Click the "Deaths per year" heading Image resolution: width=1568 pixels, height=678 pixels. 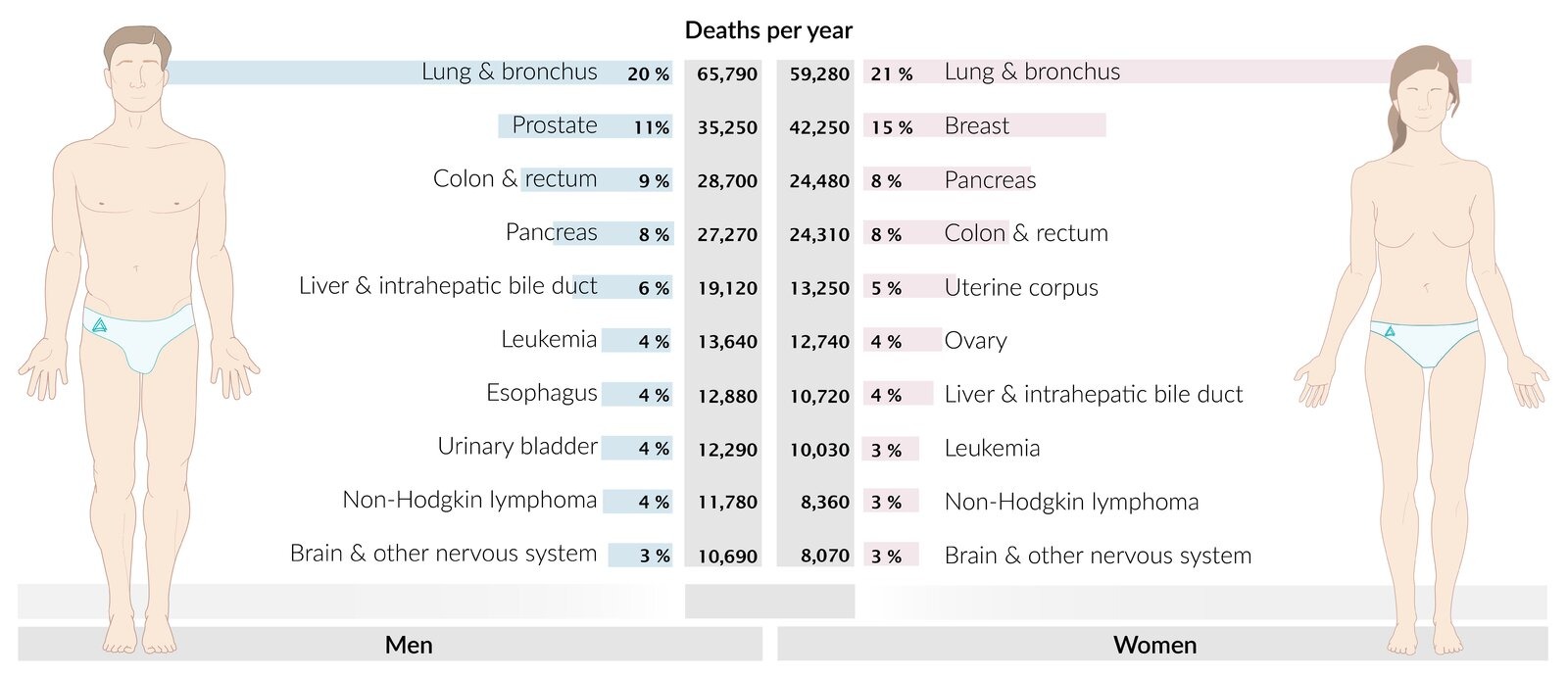click(x=768, y=30)
